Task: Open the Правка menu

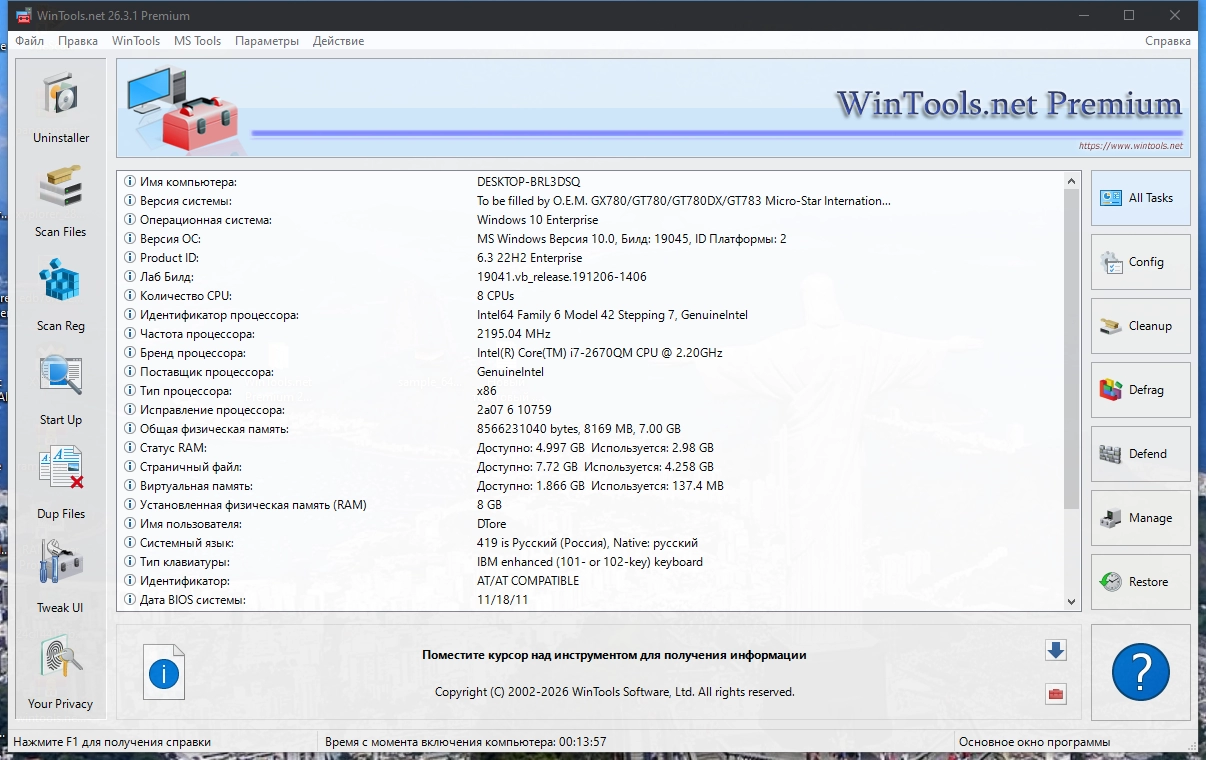Action: [x=78, y=41]
